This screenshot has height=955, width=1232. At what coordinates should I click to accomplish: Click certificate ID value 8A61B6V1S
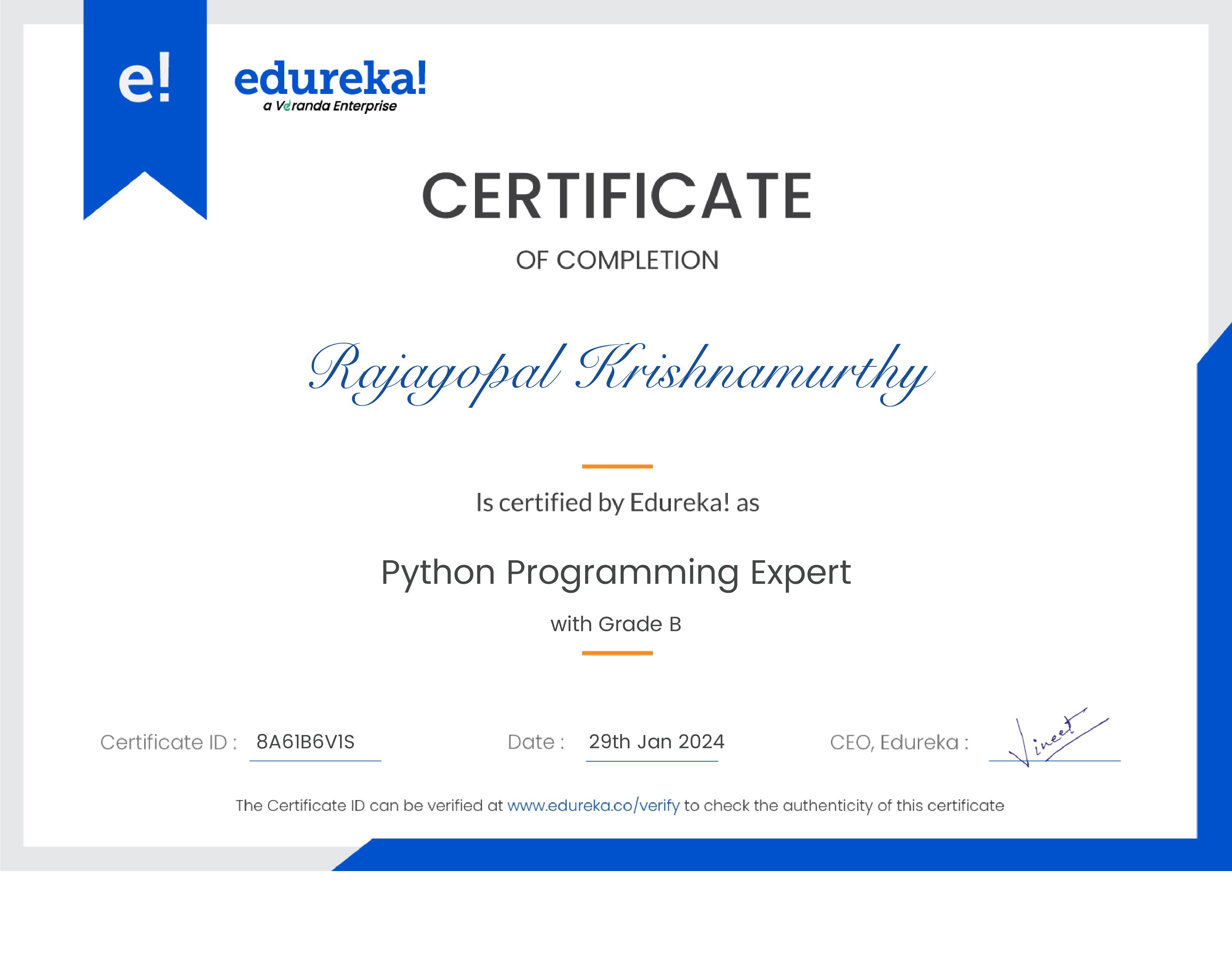point(305,742)
